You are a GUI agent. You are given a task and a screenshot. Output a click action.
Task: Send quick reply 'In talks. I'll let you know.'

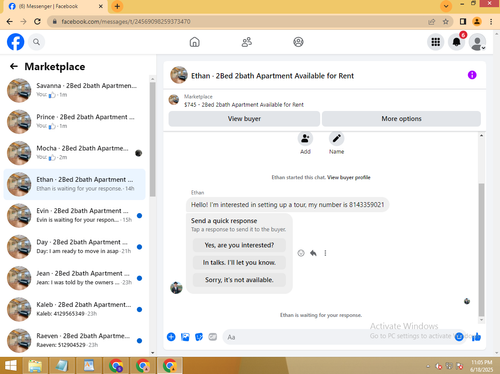pyautogui.click(x=239, y=263)
